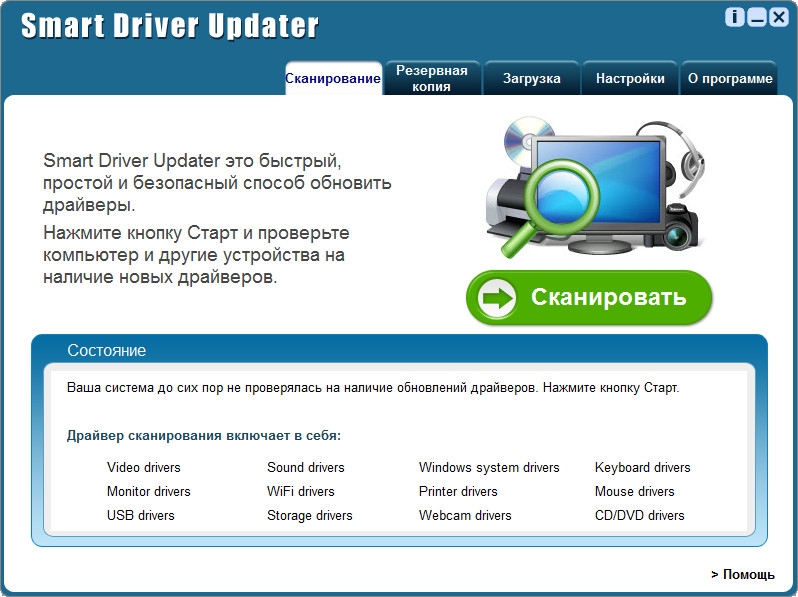Click the Video drivers entry

coord(144,467)
